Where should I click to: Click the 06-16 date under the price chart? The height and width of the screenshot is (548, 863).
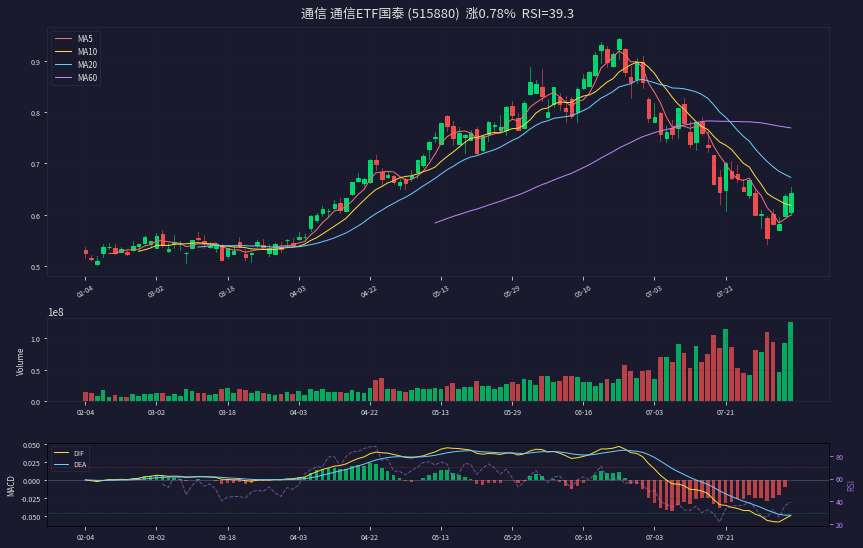(x=582, y=292)
